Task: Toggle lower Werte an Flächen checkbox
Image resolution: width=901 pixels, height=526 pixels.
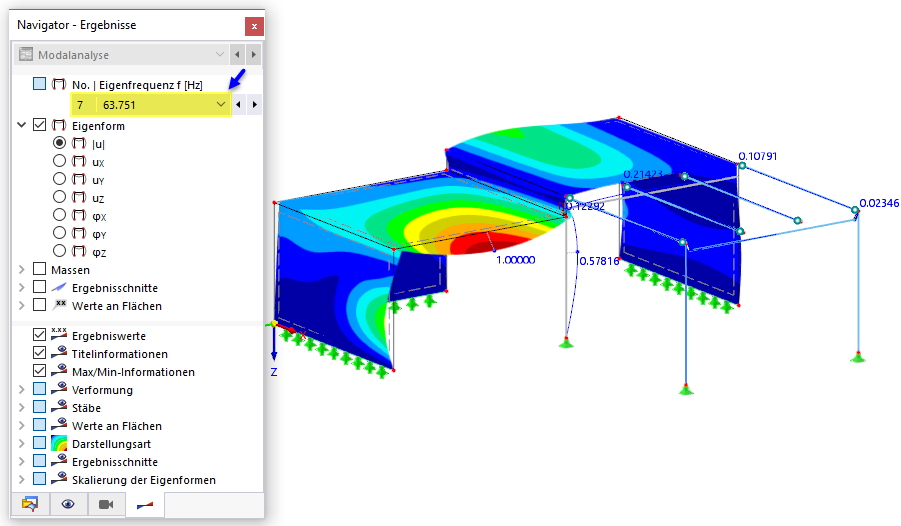Action: click(x=39, y=425)
